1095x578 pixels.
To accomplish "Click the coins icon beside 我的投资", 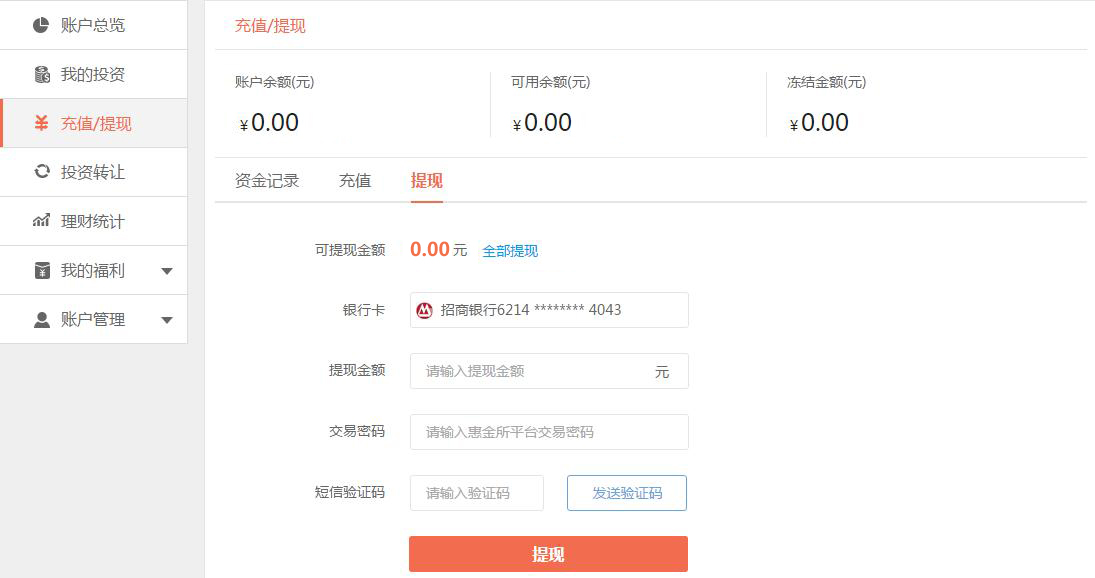I will pyautogui.click(x=42, y=74).
